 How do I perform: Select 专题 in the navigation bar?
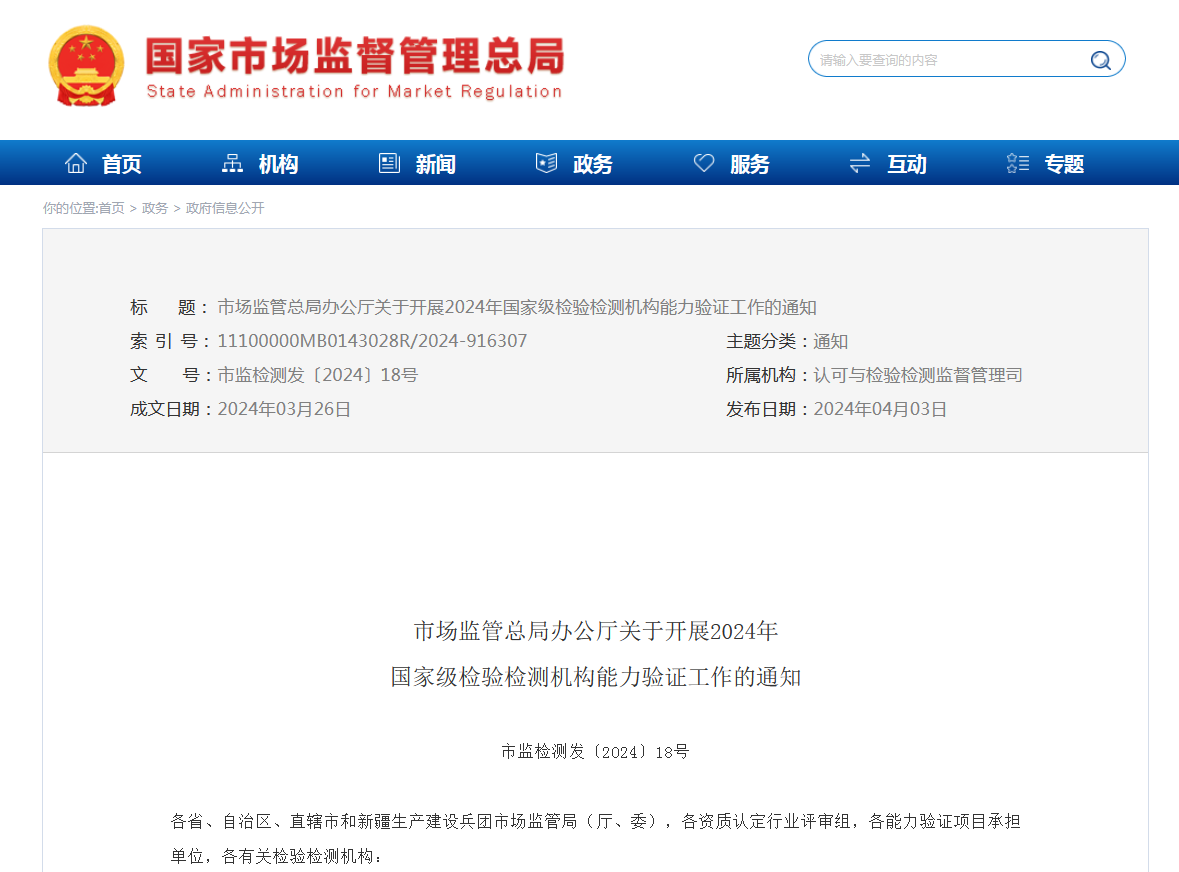click(x=1063, y=164)
